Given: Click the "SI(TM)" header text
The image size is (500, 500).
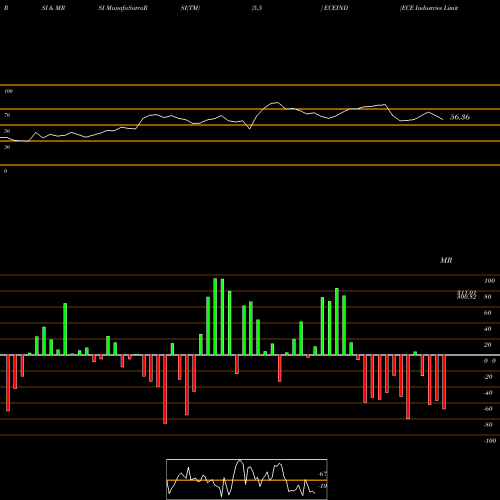Looking at the screenshot, I should click(190, 8).
